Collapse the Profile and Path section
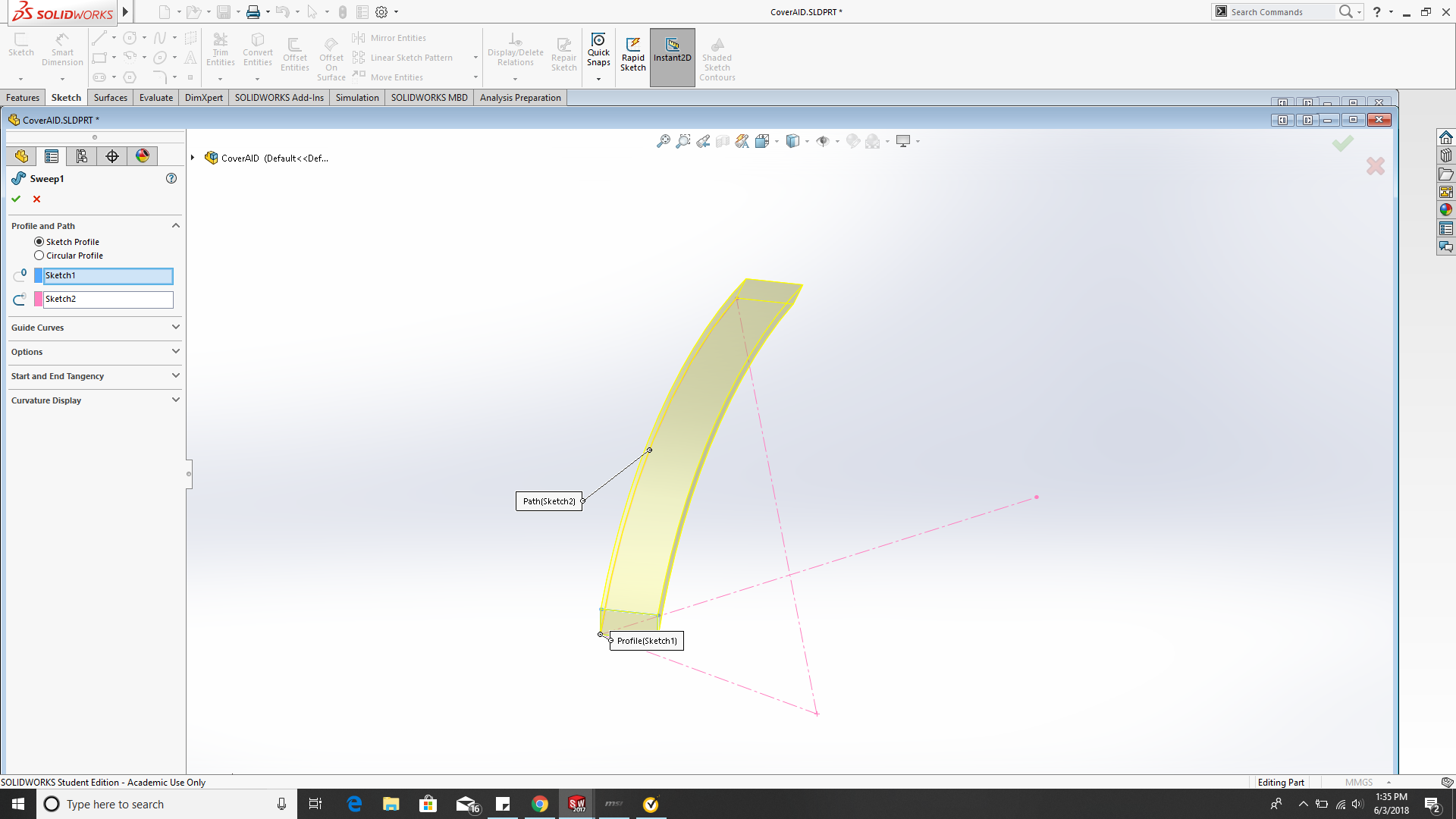 [176, 225]
